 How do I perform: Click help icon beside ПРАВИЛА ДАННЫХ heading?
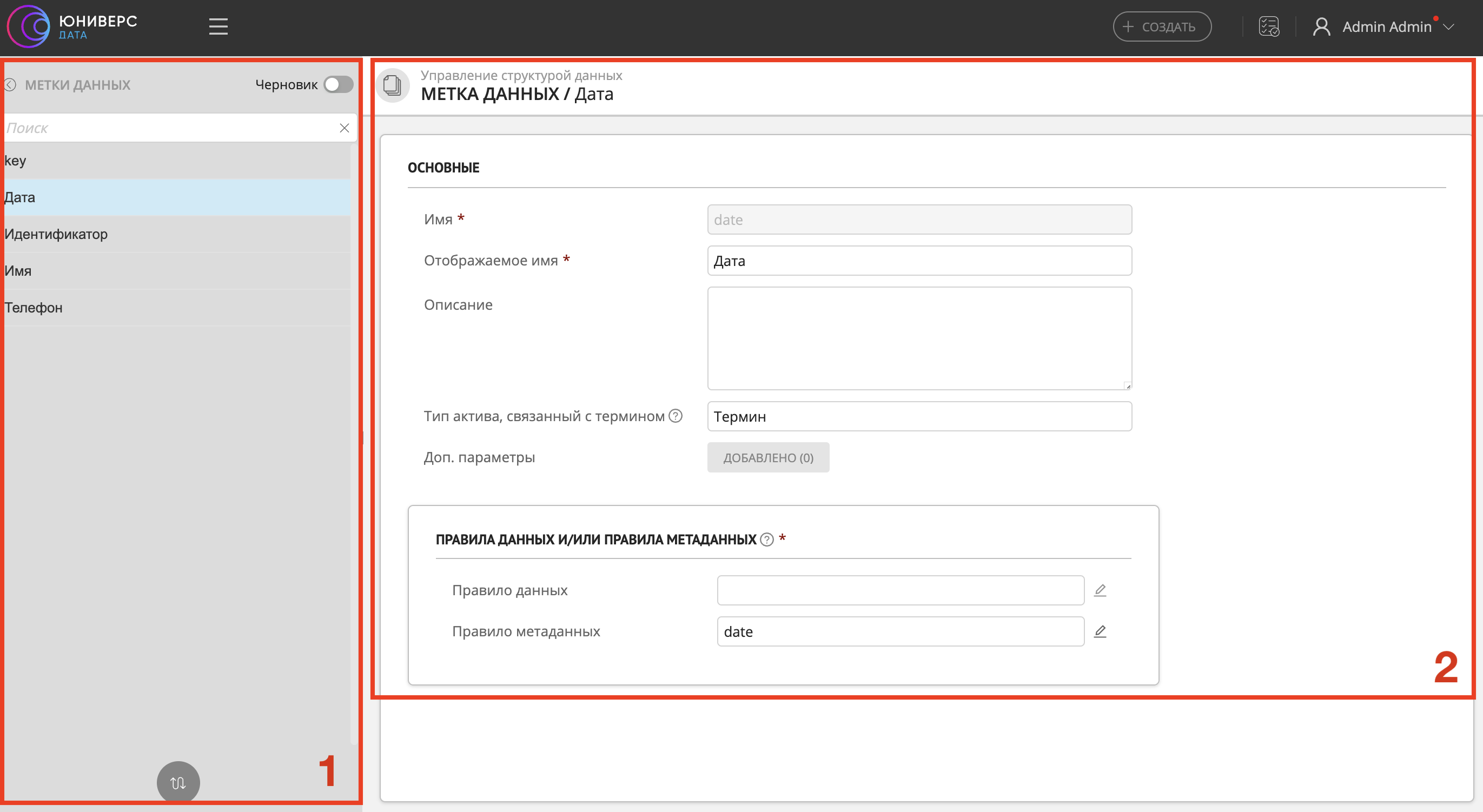pos(766,539)
